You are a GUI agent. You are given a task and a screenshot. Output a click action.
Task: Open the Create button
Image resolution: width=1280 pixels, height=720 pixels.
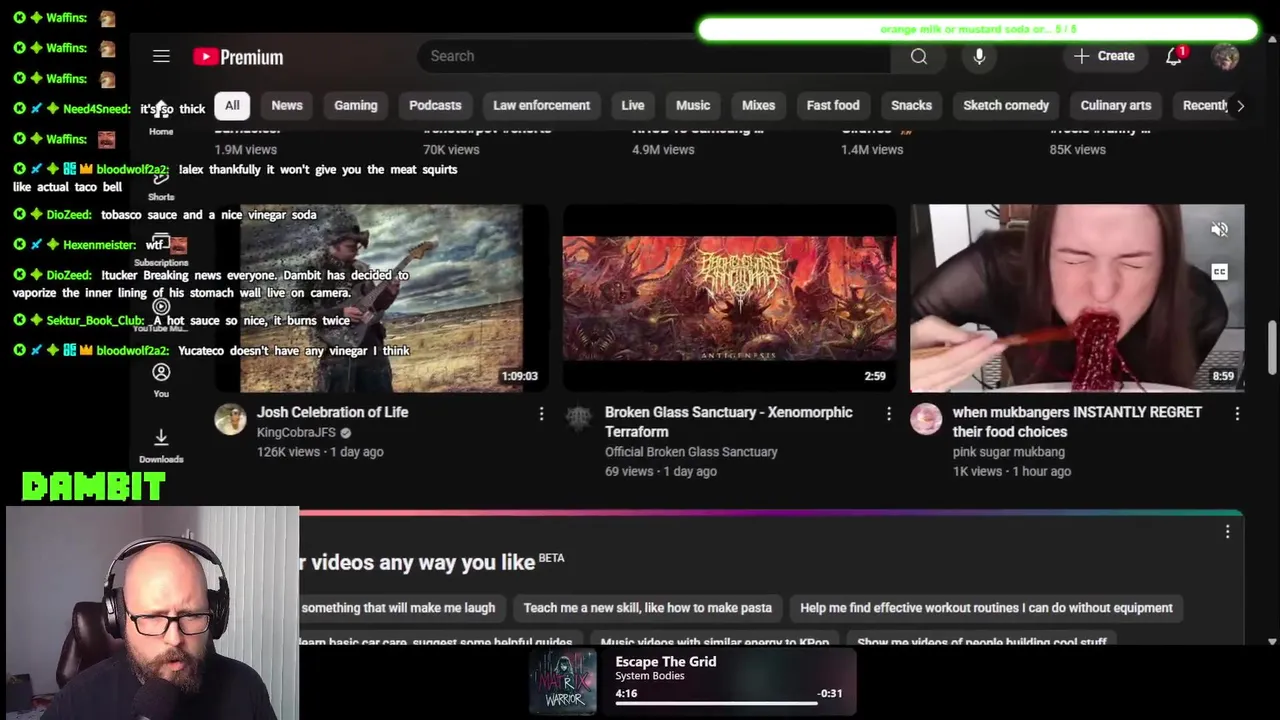(1103, 56)
